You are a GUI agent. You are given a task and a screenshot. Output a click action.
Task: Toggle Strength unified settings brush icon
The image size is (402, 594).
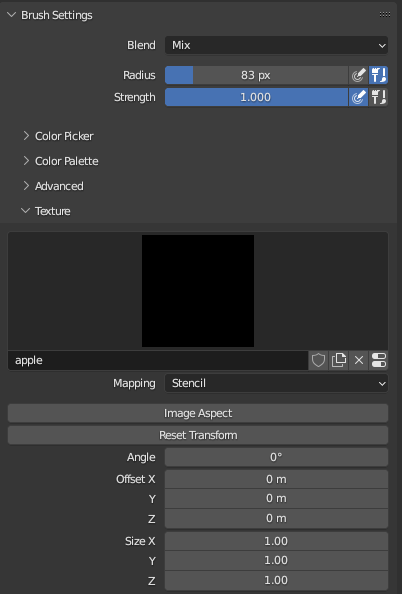pyautogui.click(x=379, y=97)
